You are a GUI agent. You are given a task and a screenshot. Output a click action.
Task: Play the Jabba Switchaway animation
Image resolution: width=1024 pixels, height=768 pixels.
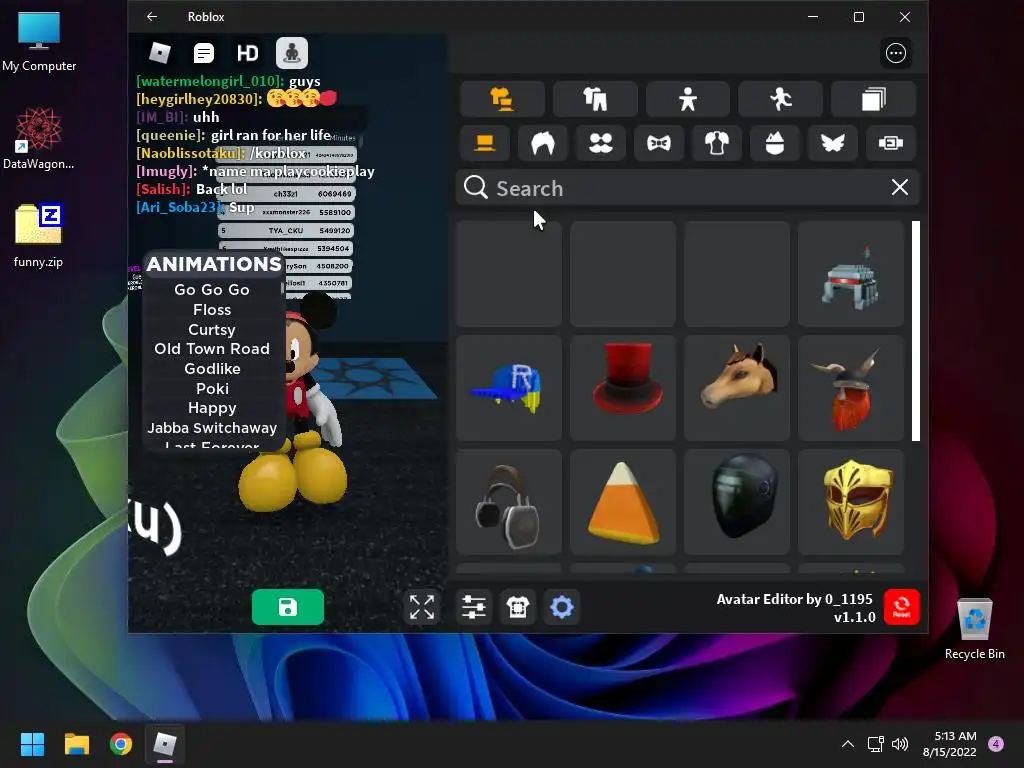(212, 428)
